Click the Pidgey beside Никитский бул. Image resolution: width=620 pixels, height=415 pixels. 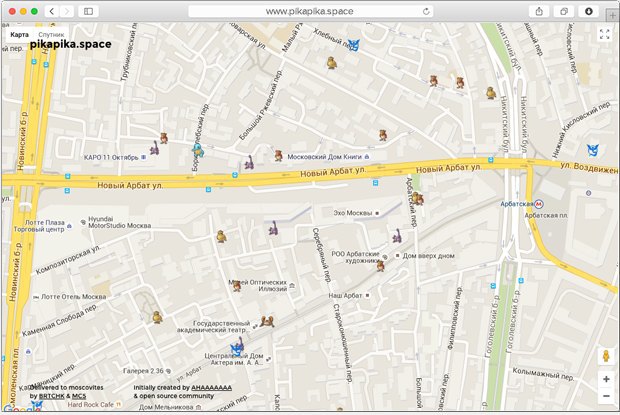491,92
